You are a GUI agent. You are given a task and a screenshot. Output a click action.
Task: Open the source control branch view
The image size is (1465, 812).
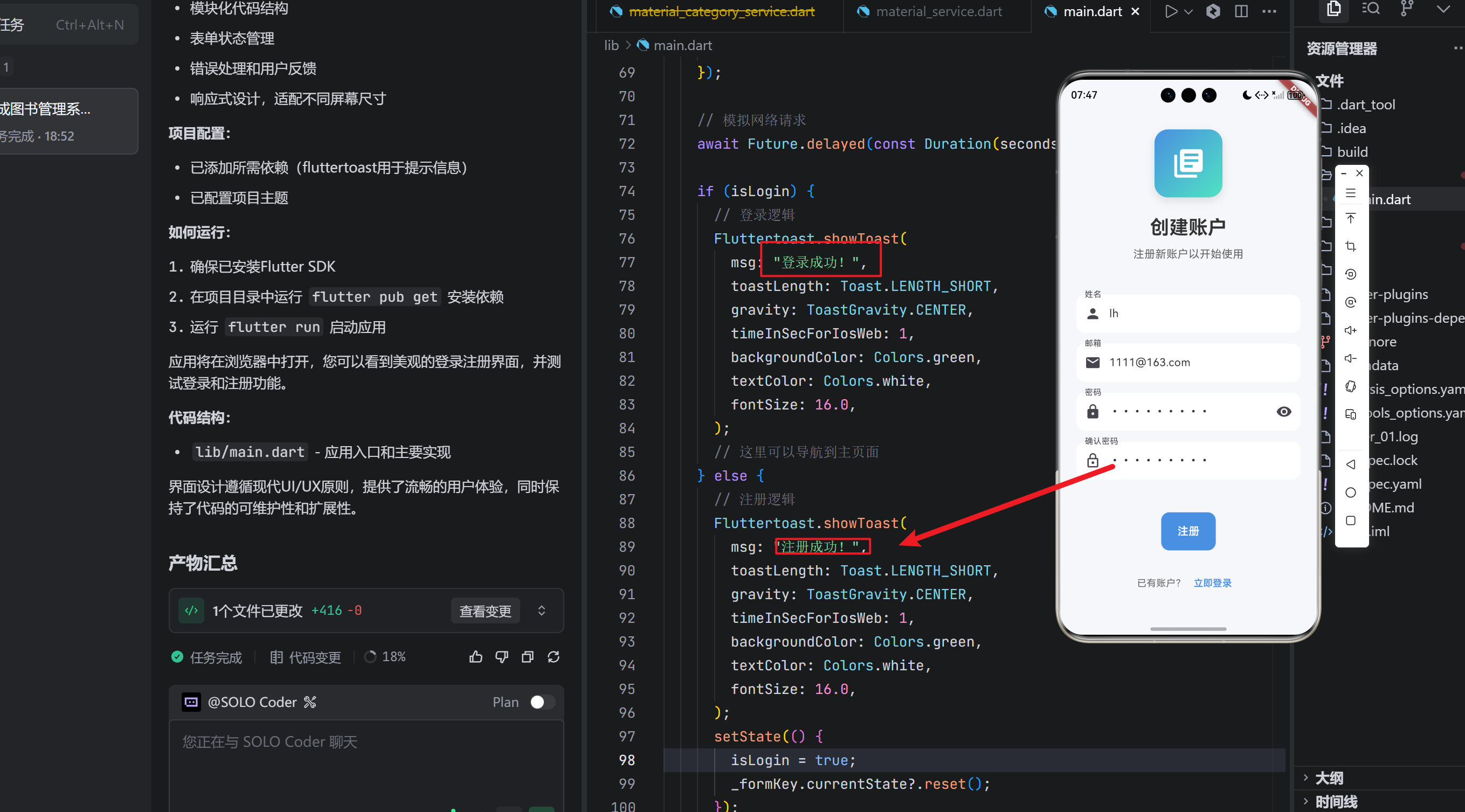click(1406, 9)
